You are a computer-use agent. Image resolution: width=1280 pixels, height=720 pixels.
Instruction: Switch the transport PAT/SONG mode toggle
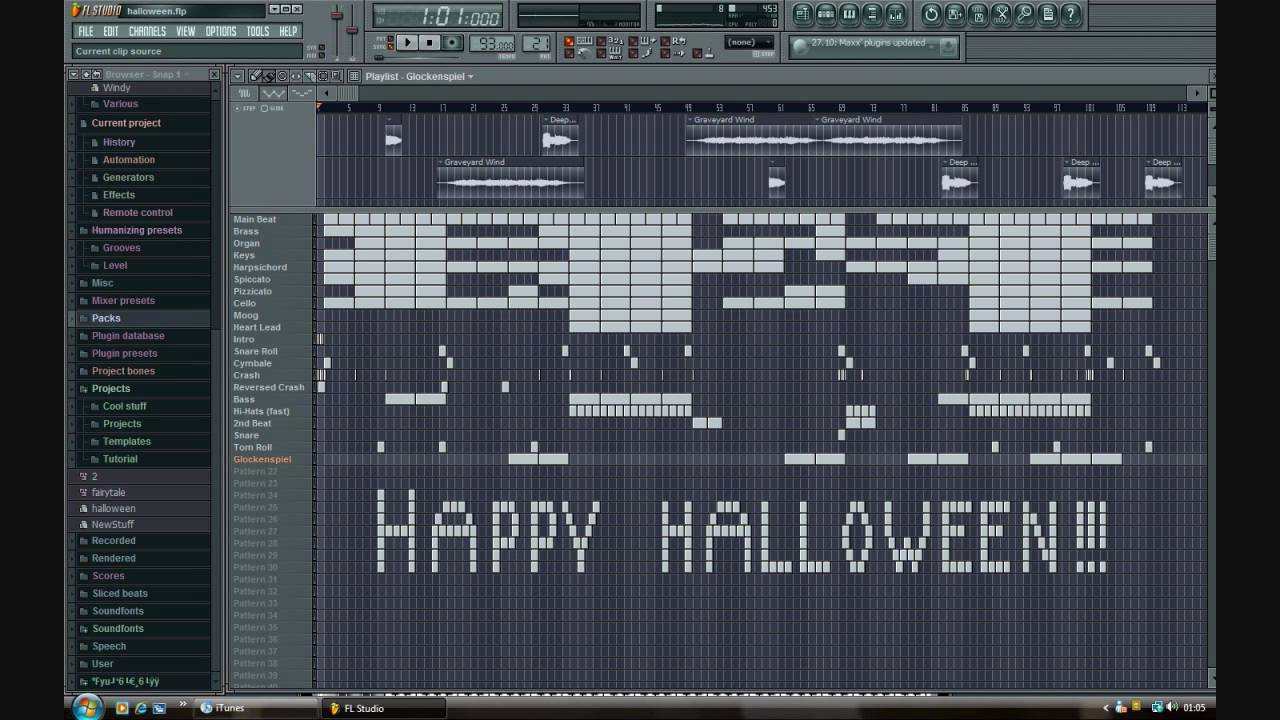(x=390, y=42)
